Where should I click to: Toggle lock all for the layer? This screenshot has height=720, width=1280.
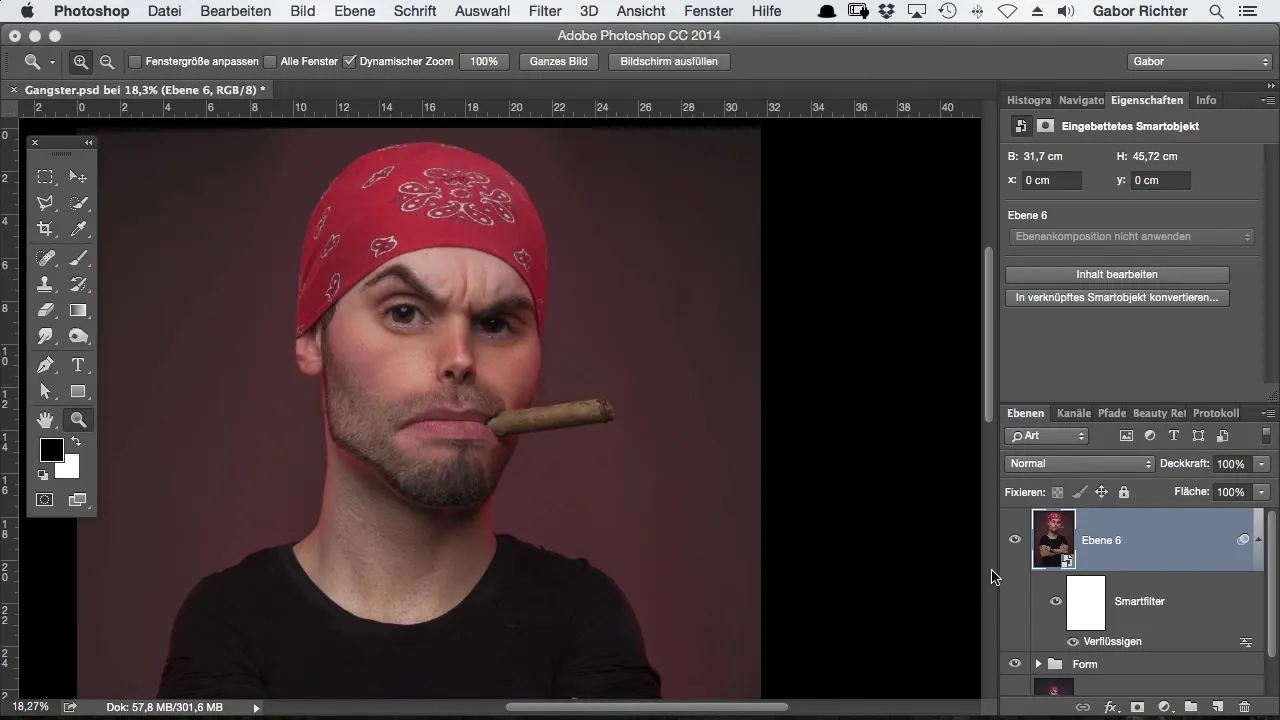tap(1124, 492)
